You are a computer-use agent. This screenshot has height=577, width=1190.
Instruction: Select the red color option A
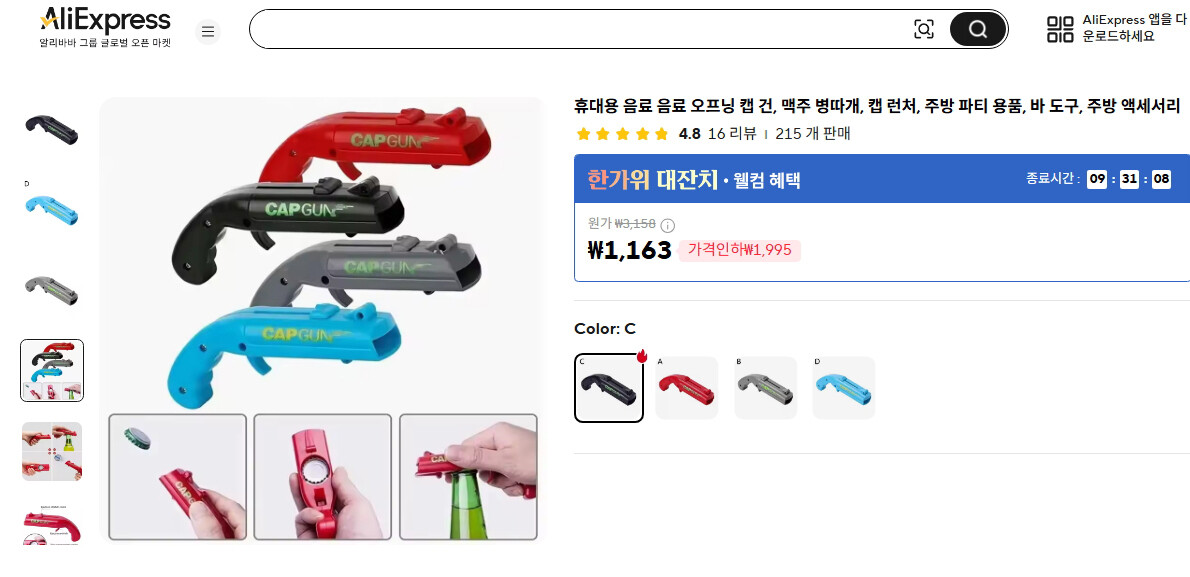click(687, 388)
